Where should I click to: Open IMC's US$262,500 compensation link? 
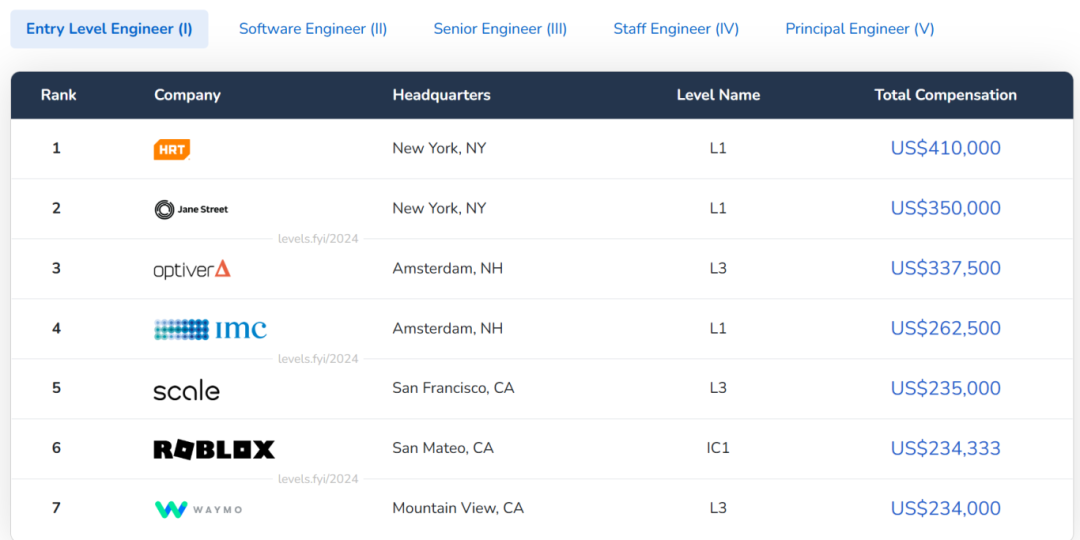tap(946, 328)
